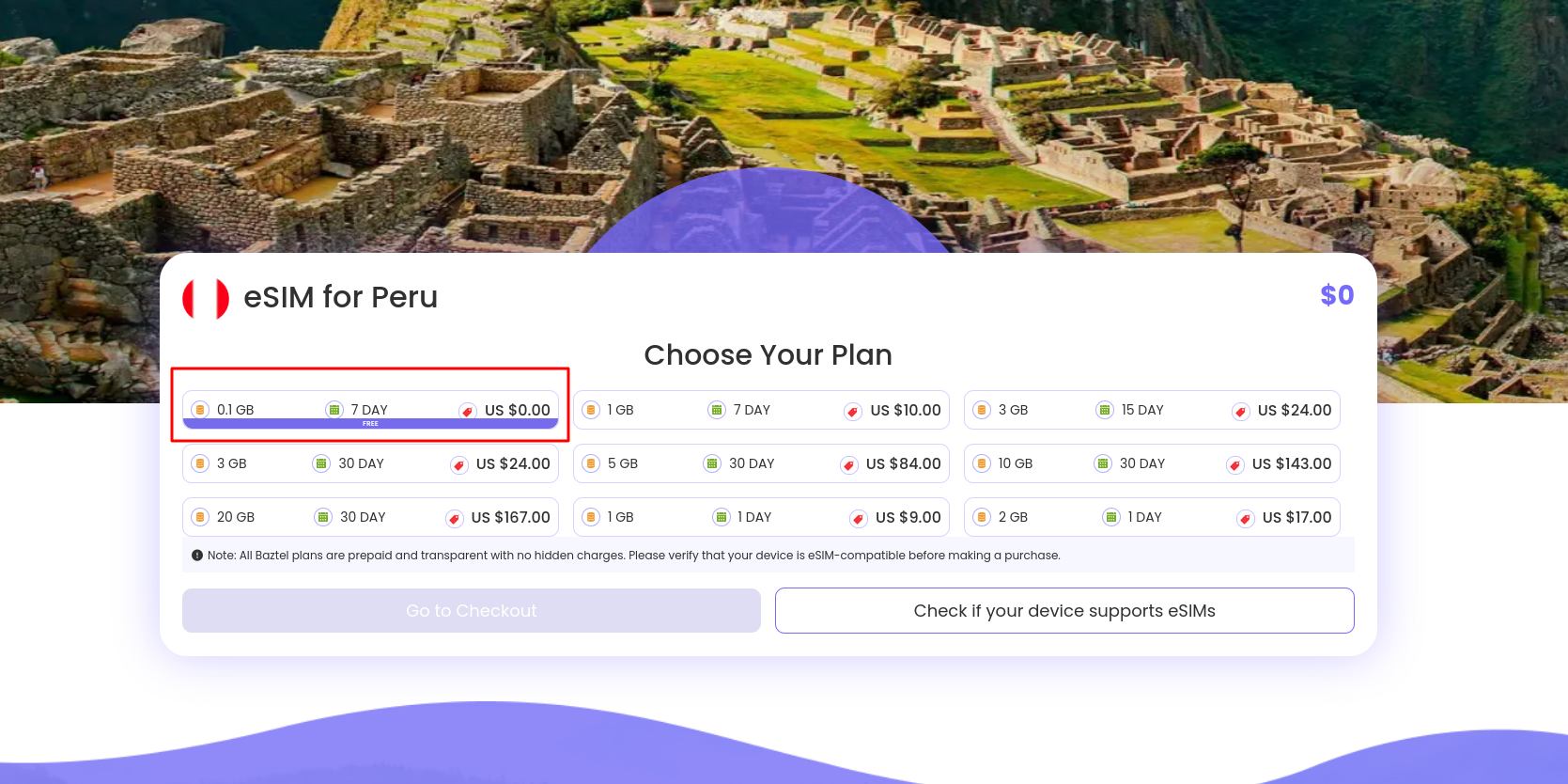Choose the 20 GB 30 DAY plan
The height and width of the screenshot is (784, 1568).
pyautogui.click(x=370, y=517)
